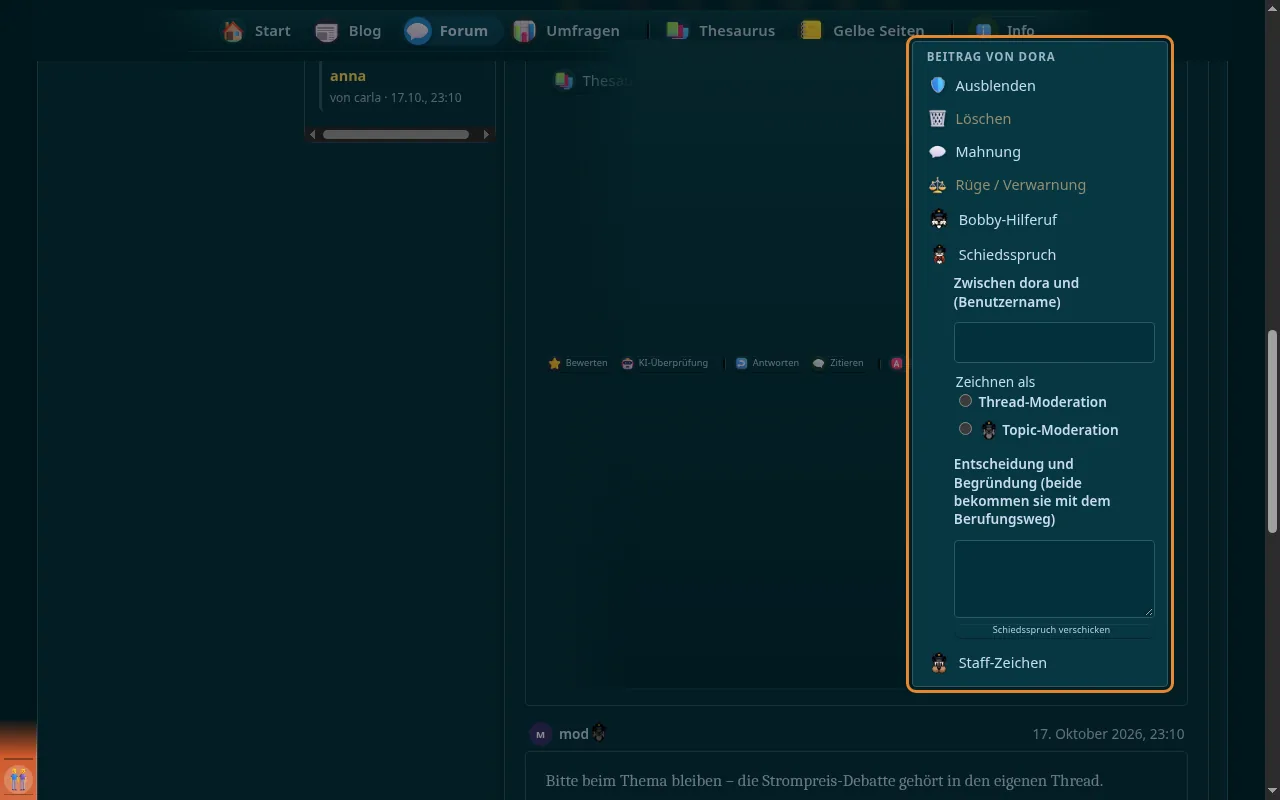Image resolution: width=1280 pixels, height=800 pixels.
Task: Choose the Rüge / Verwarnung entry
Action: point(1040,185)
